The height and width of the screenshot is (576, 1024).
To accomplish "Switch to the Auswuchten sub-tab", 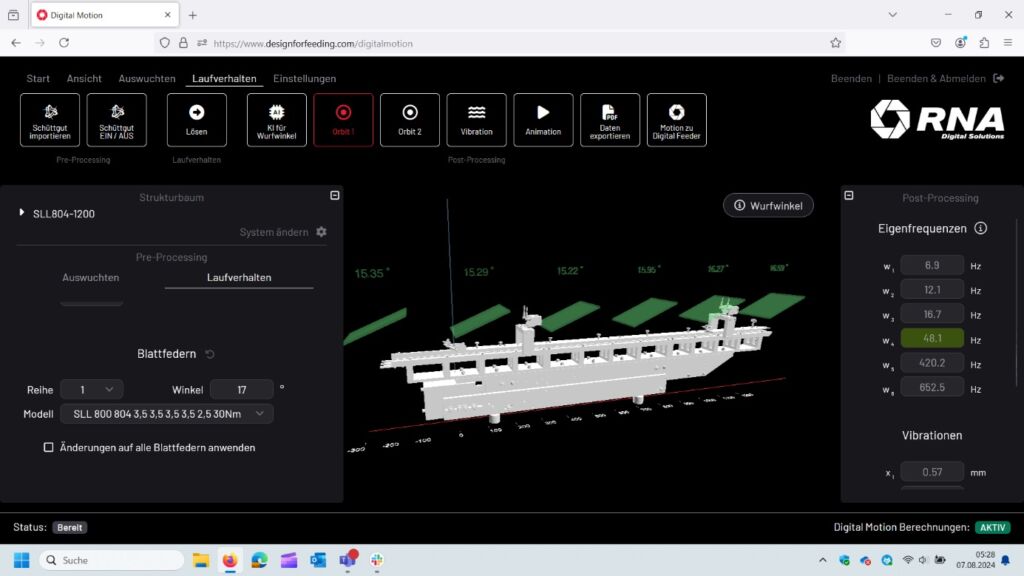I will coord(91,278).
